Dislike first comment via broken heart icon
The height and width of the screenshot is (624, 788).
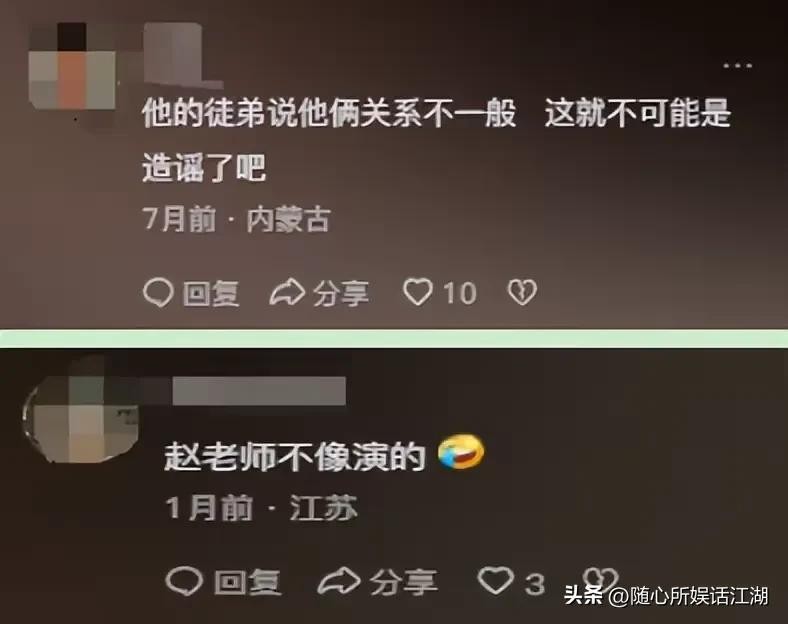(522, 292)
